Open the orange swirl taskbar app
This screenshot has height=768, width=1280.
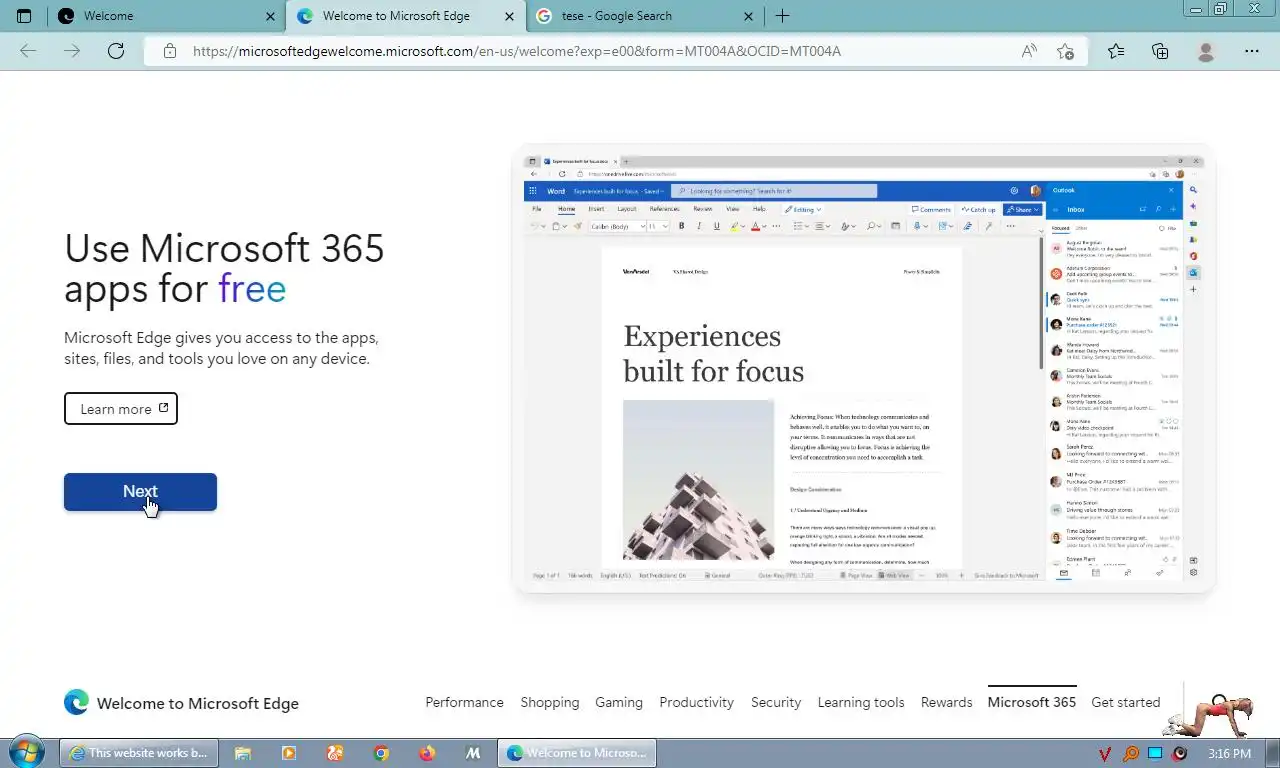pyautogui.click(x=335, y=753)
